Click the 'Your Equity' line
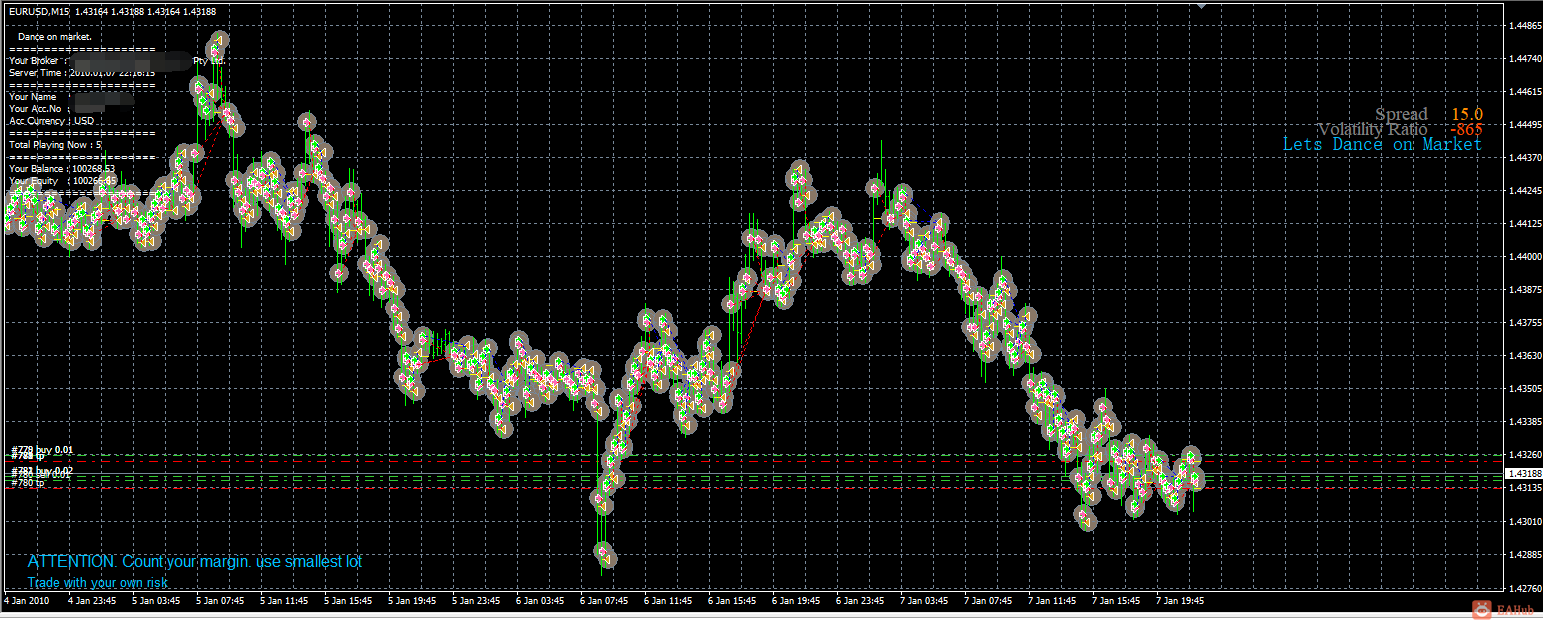Image resolution: width=1543 pixels, height=625 pixels. click(62, 181)
